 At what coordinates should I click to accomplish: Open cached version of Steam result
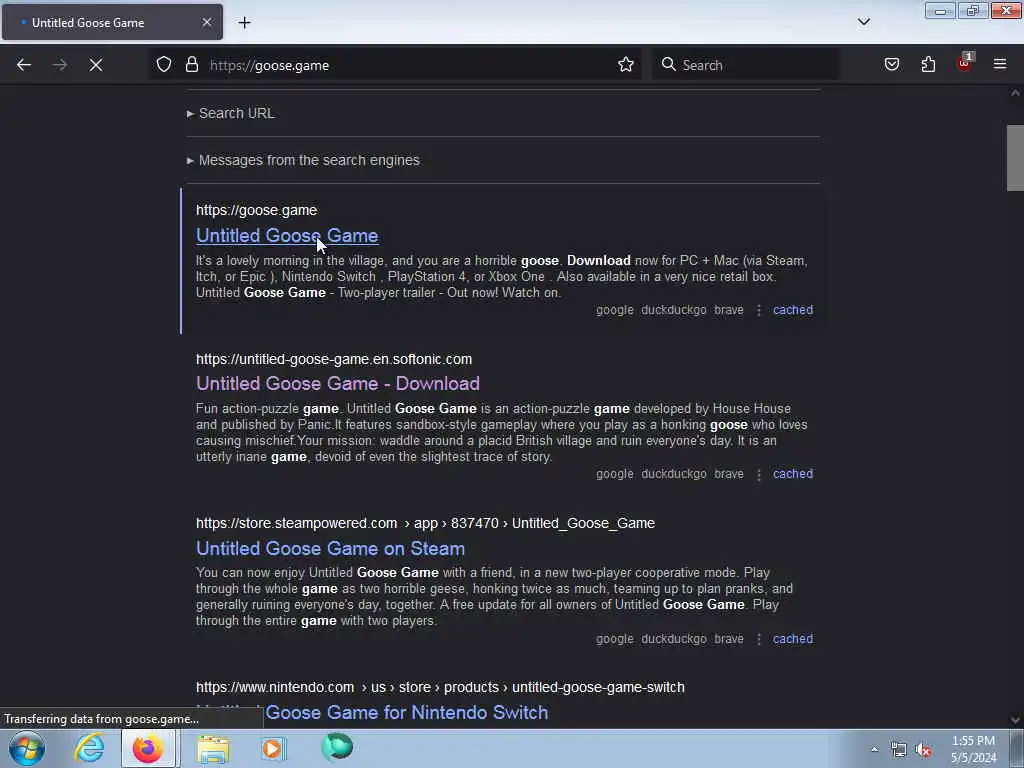793,639
